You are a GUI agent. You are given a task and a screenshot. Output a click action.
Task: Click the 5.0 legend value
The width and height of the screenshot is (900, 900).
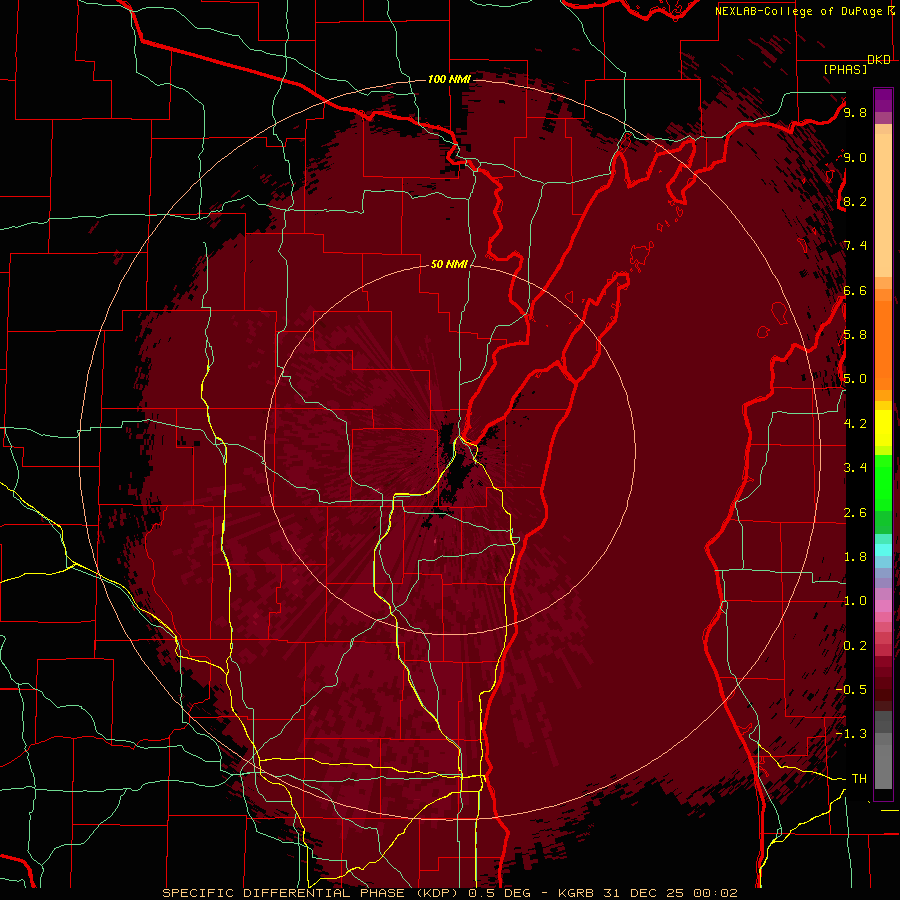(855, 379)
